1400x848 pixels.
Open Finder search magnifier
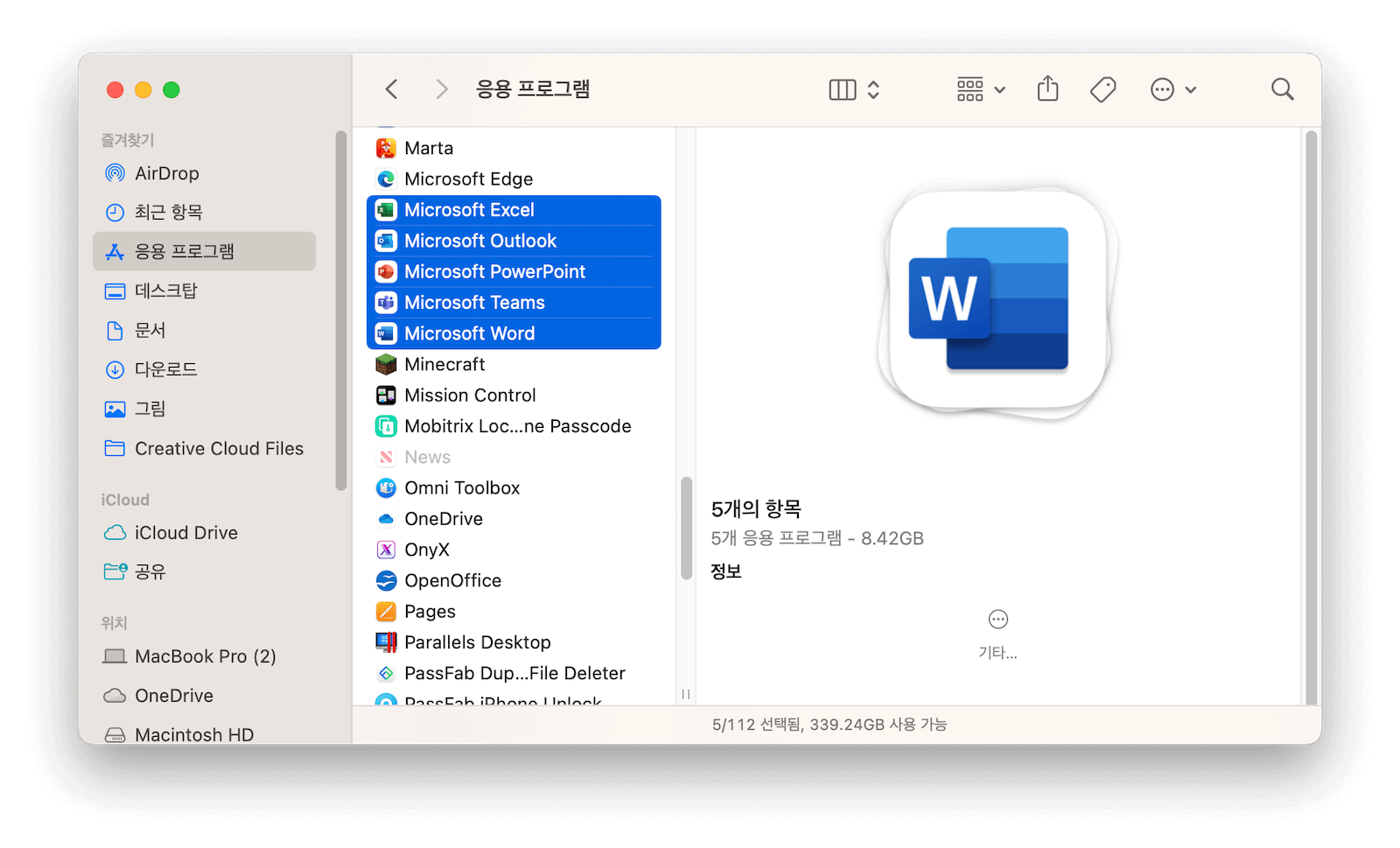1283,89
